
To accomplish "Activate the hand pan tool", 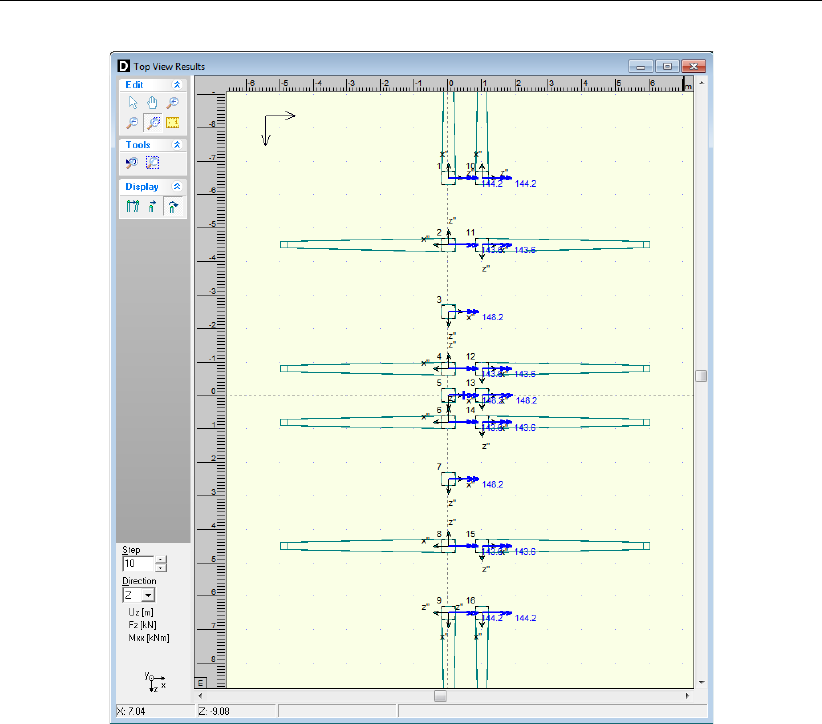I will point(152,102).
